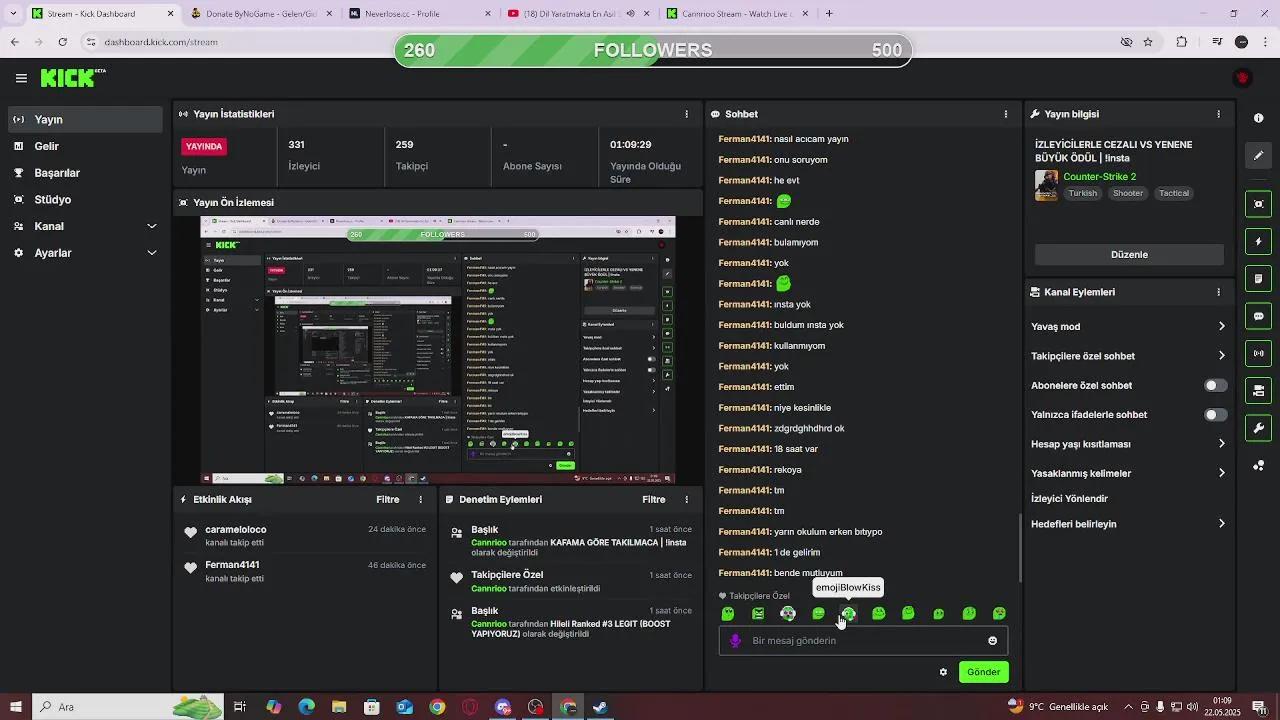The height and width of the screenshot is (720, 1280).
Task: Click the chat bubble icon in the right toolbar
Action: pyautogui.click(x=1258, y=316)
